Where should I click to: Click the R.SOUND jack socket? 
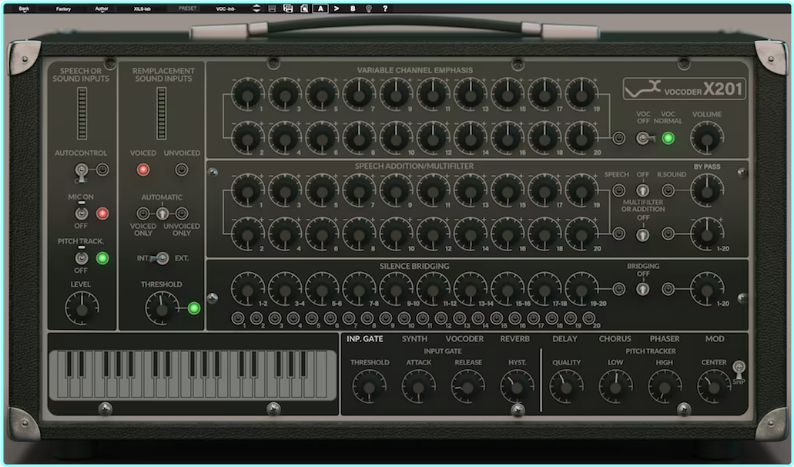click(x=668, y=190)
